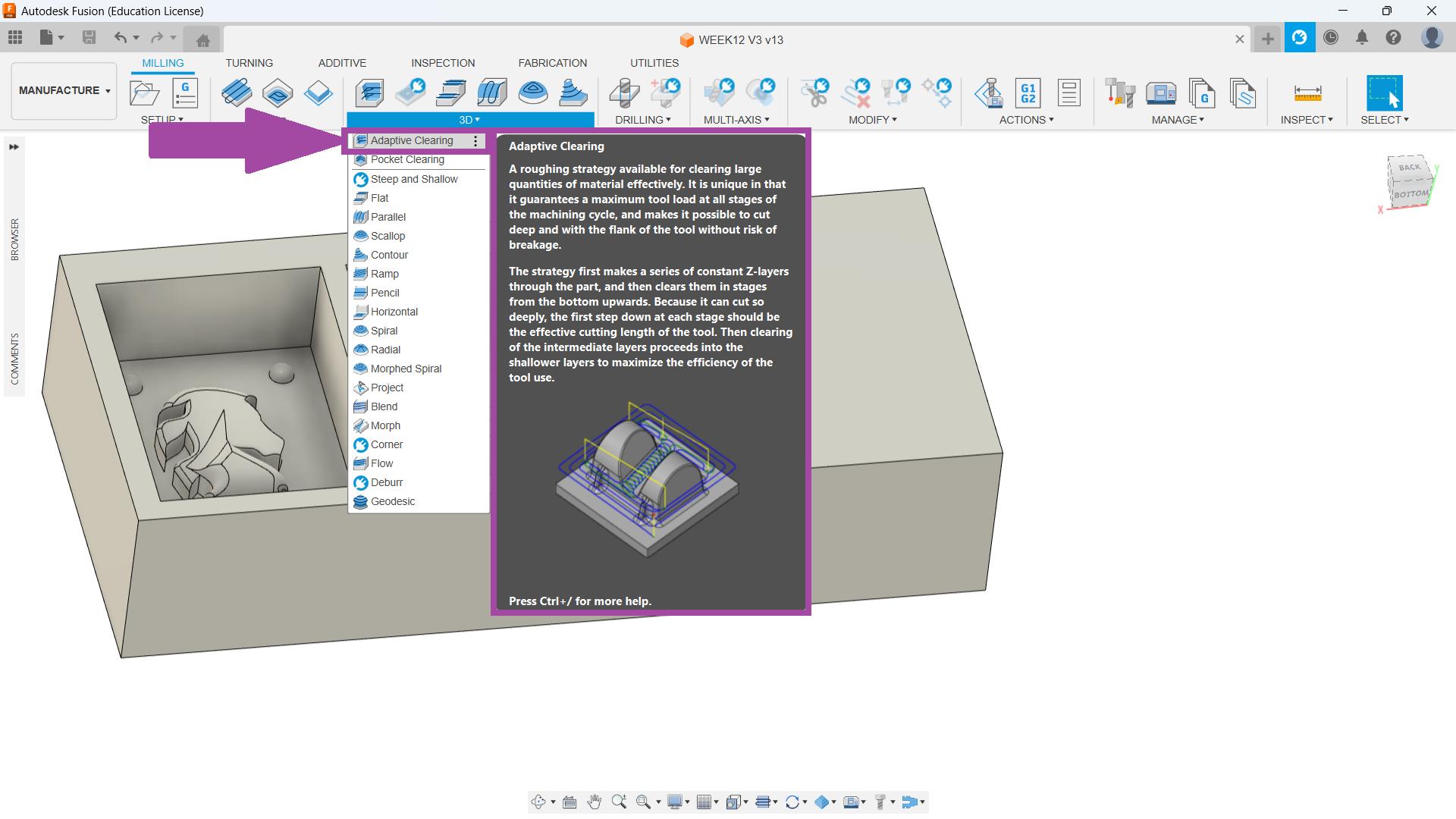Expand the browser panel double-arrow
This screenshot has width=1456, height=819.
coord(14,146)
